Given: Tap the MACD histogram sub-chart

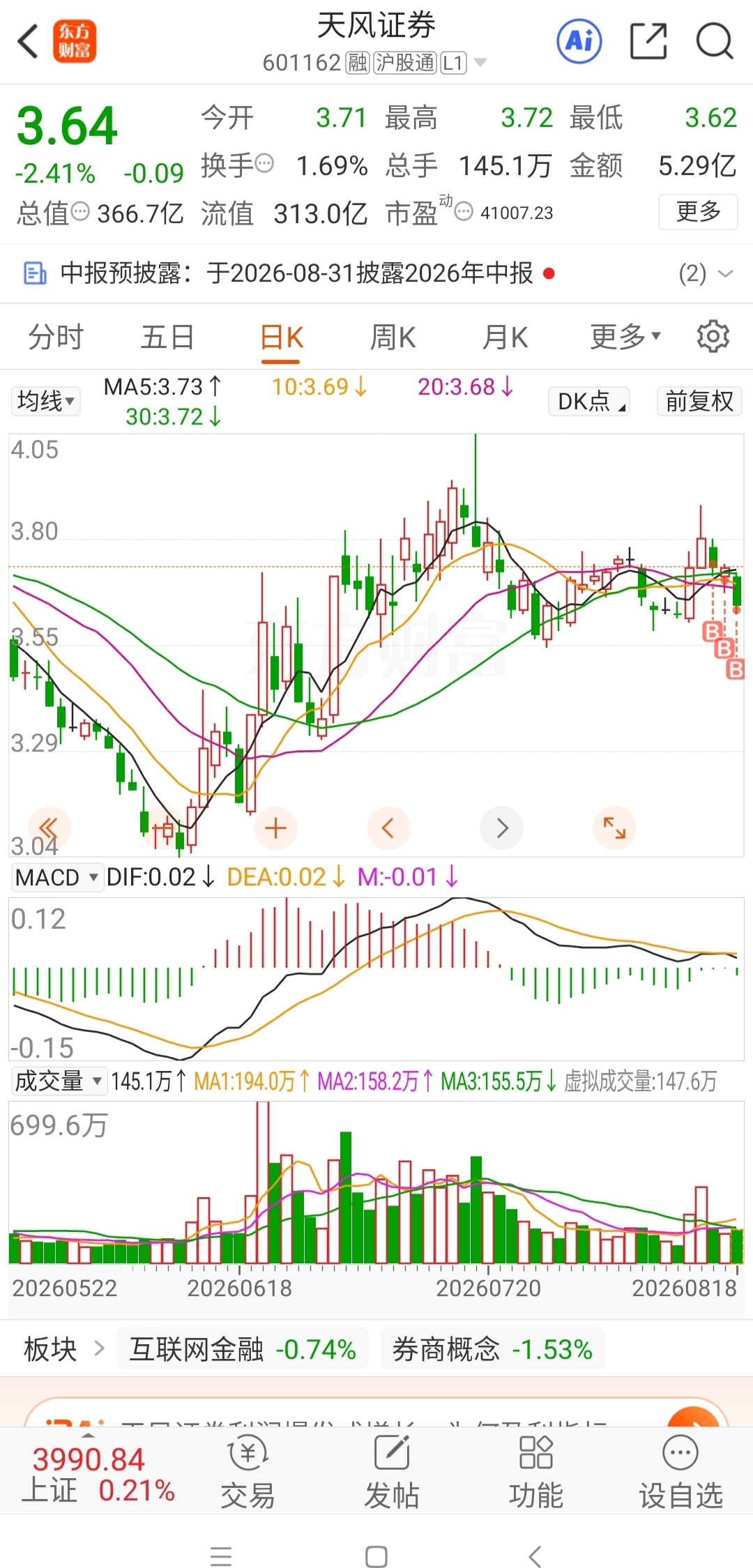Looking at the screenshot, I should [376, 979].
